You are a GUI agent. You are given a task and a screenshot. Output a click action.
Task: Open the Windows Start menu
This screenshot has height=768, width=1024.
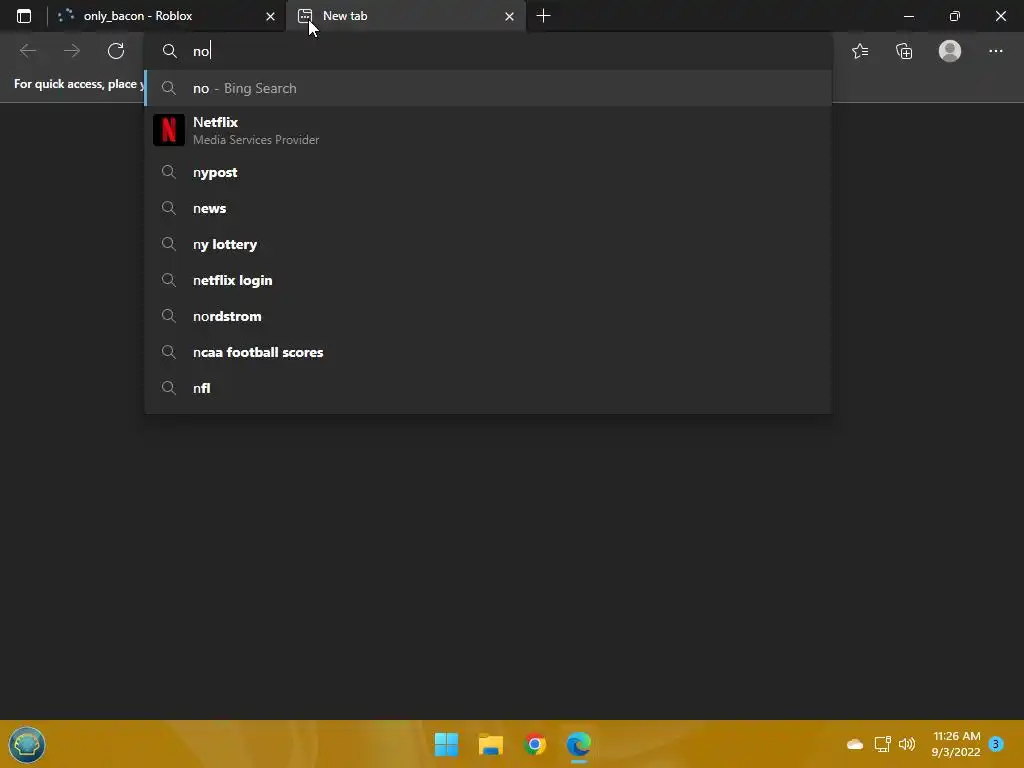[x=447, y=744]
